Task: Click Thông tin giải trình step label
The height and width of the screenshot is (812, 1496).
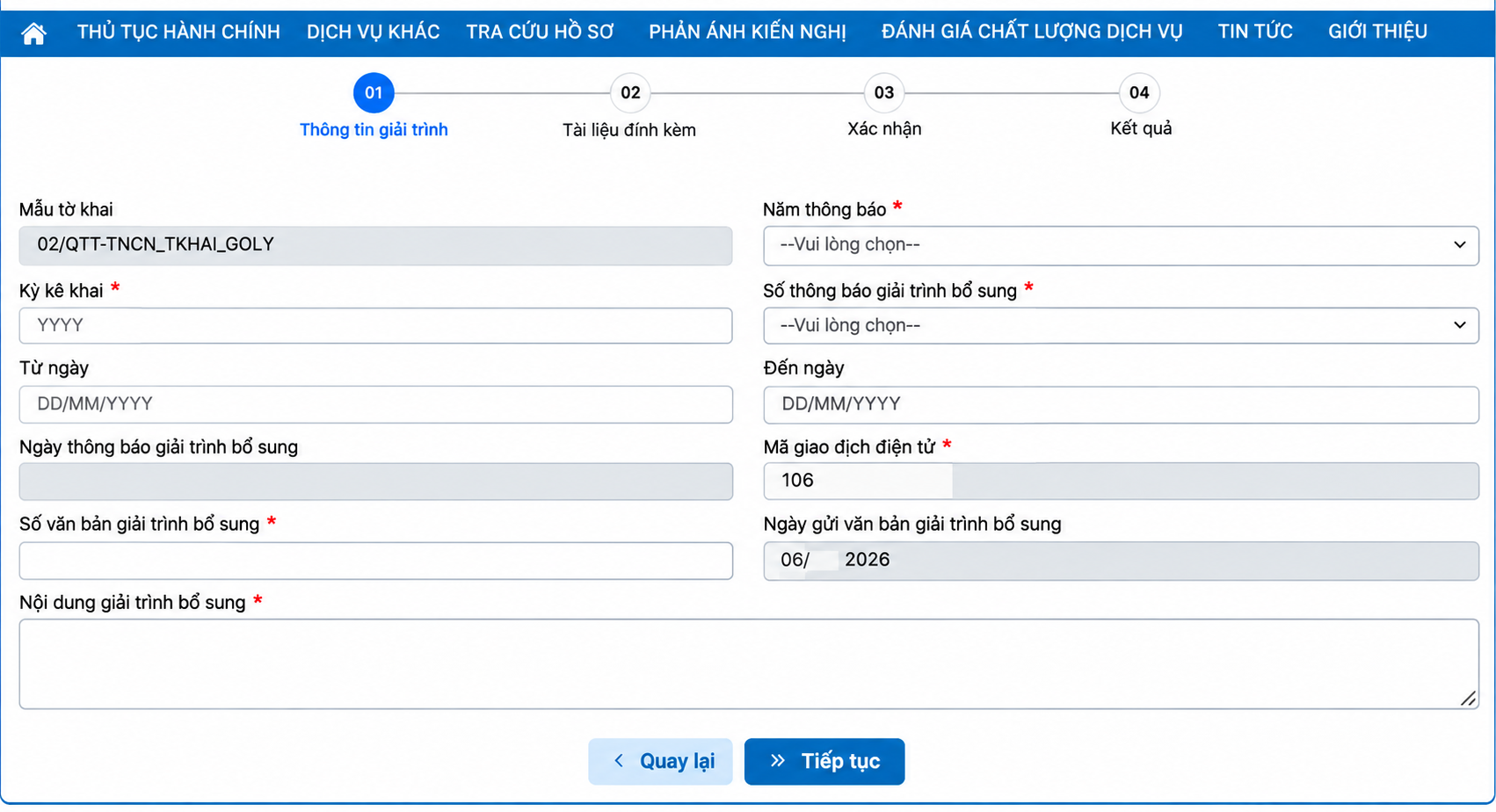Action: 374,129
